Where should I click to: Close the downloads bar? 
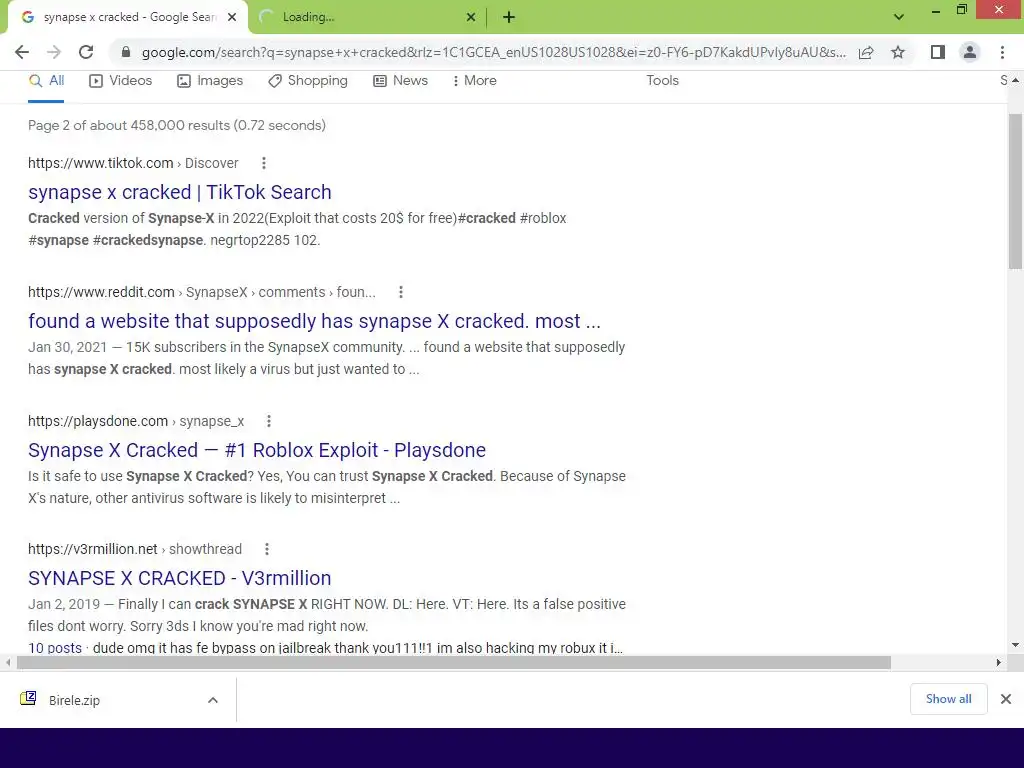1006,699
